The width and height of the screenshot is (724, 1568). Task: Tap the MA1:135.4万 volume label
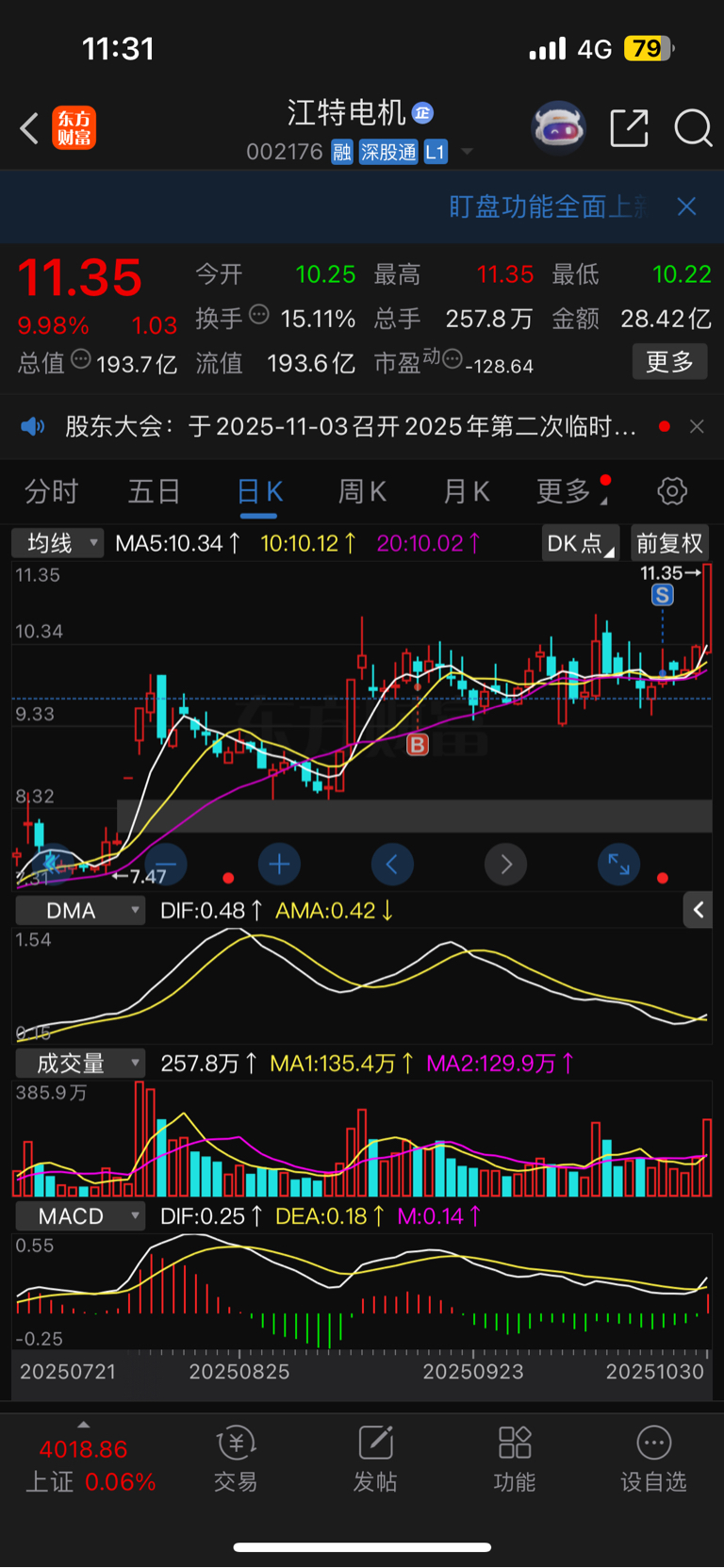(x=342, y=1064)
